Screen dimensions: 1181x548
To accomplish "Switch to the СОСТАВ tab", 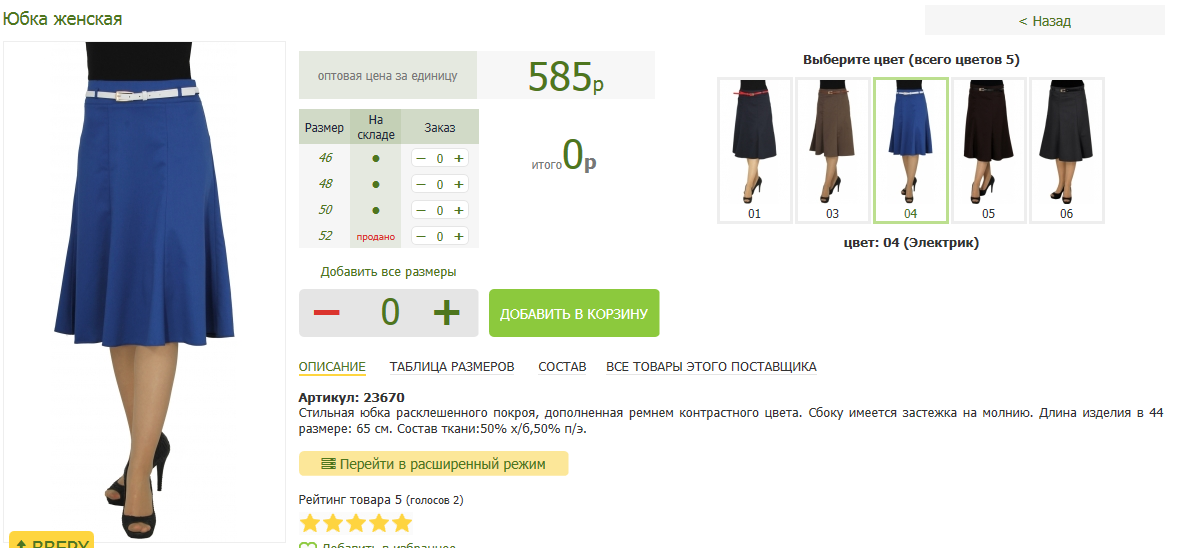I will click(562, 367).
